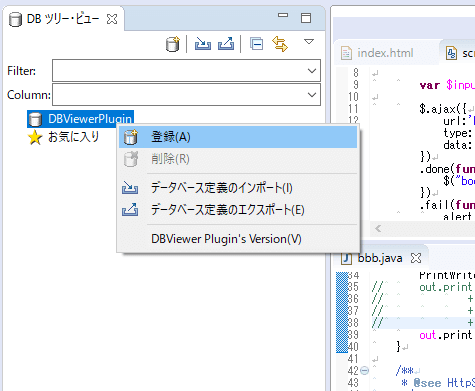Screen dimensions: 475x391
Task: Select the DBViewerPlugin tree node
Action: tap(80, 119)
